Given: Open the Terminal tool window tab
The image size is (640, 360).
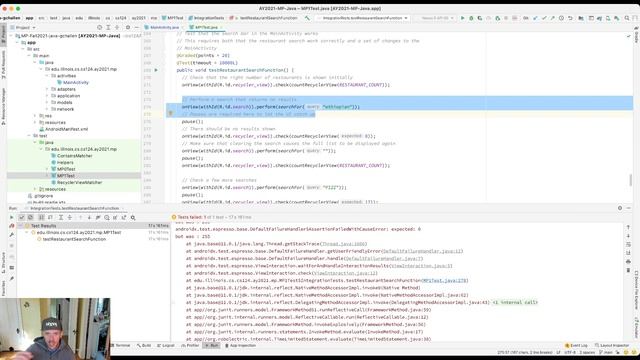Looking at the screenshot, I should (x=120, y=345).
